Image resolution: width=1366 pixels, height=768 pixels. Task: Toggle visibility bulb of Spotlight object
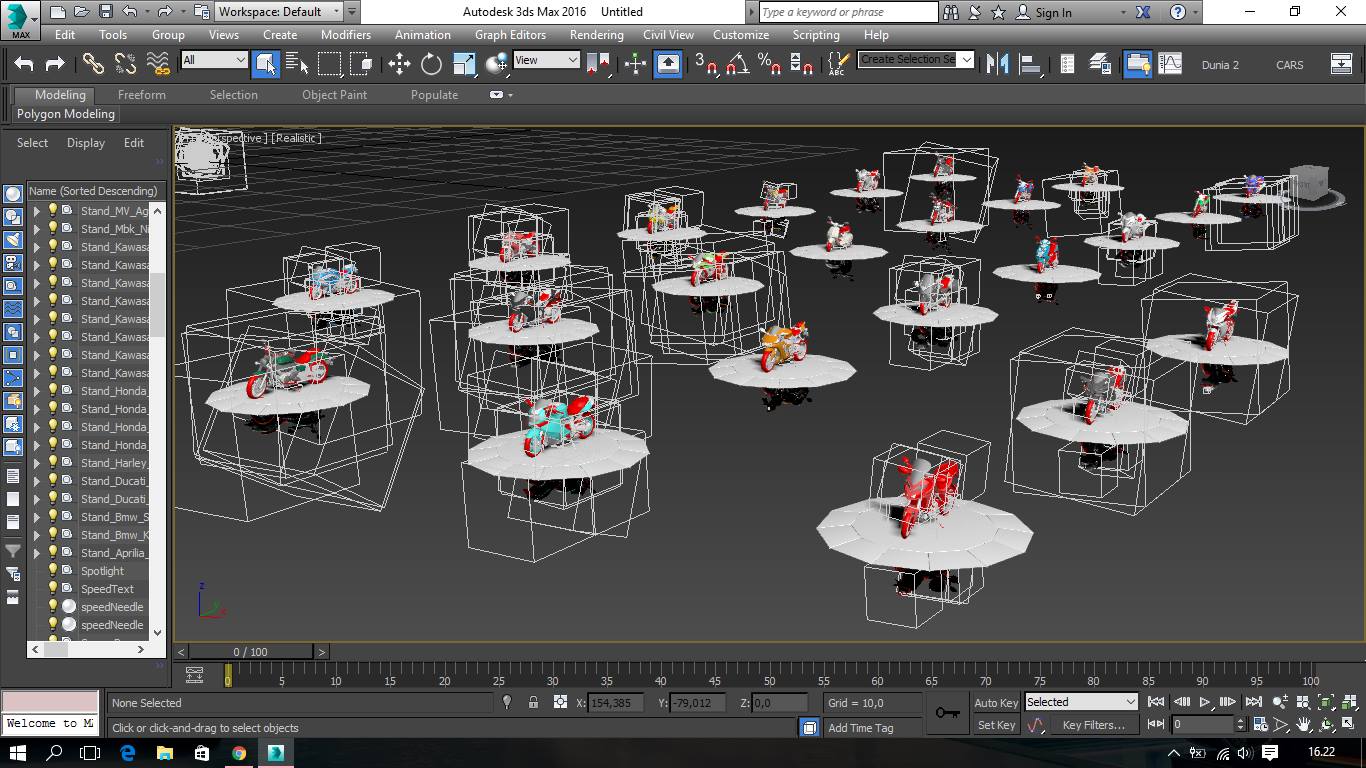click(54, 571)
